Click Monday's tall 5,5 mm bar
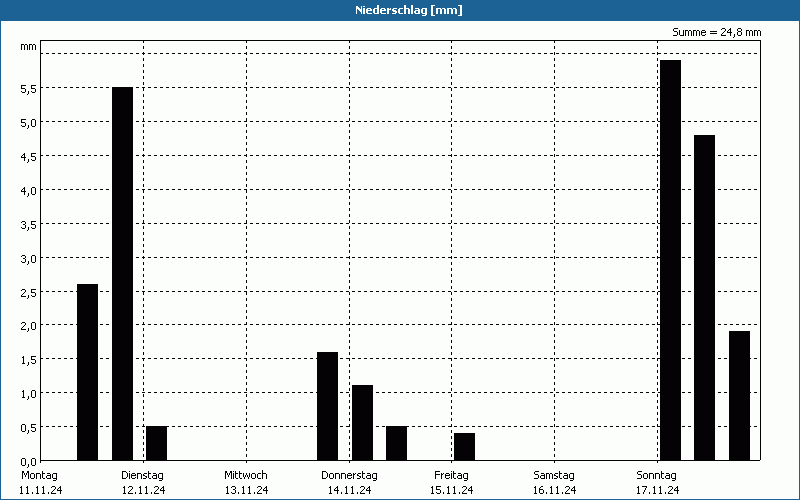 (122, 273)
